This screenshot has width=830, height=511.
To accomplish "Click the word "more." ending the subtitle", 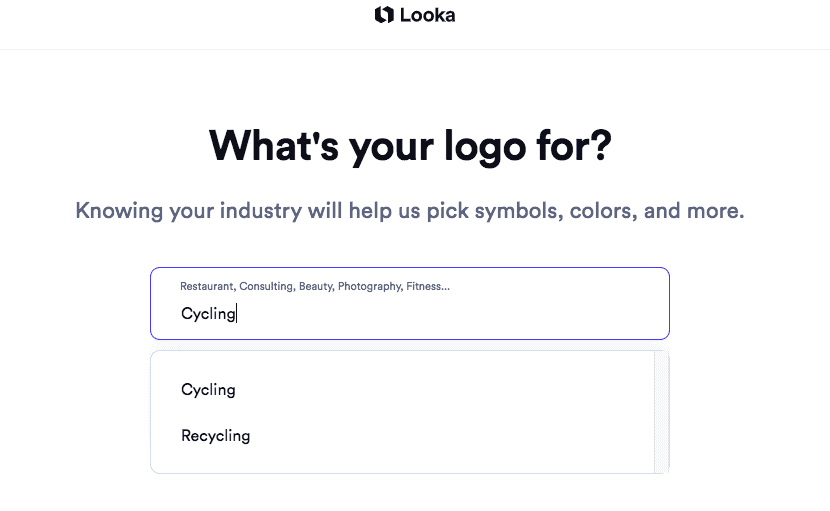I will (715, 212).
